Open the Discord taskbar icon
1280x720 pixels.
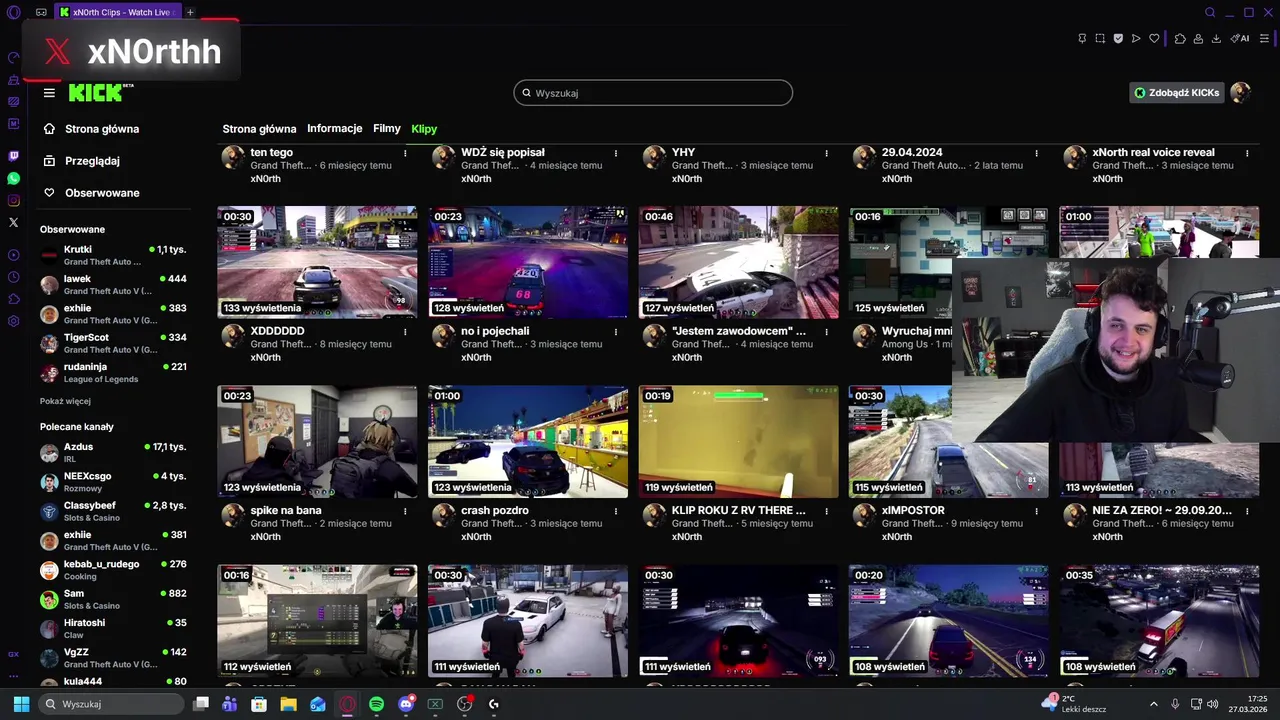pos(406,704)
